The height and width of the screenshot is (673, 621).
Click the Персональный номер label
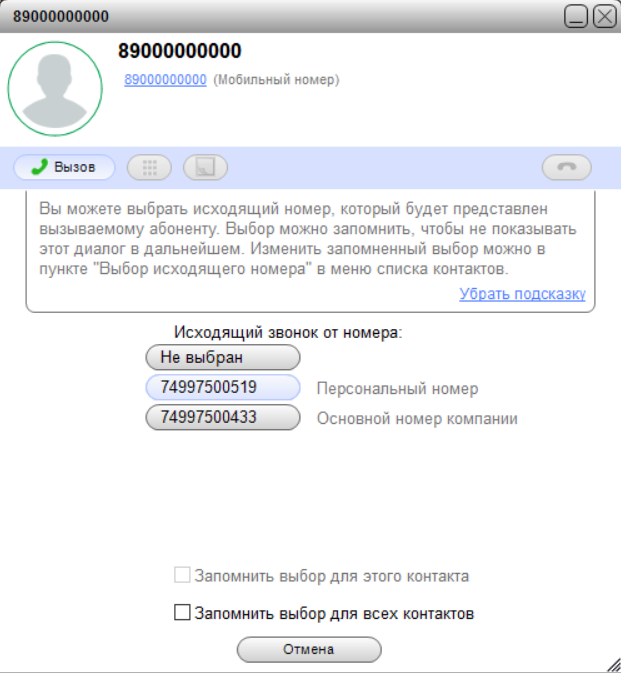(x=397, y=388)
